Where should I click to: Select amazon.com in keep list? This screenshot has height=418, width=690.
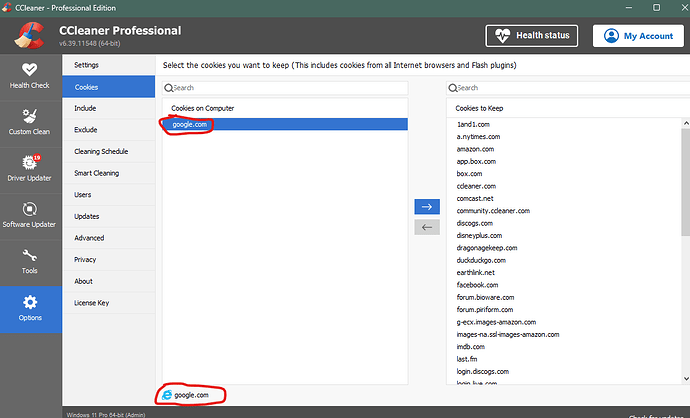[475, 149]
